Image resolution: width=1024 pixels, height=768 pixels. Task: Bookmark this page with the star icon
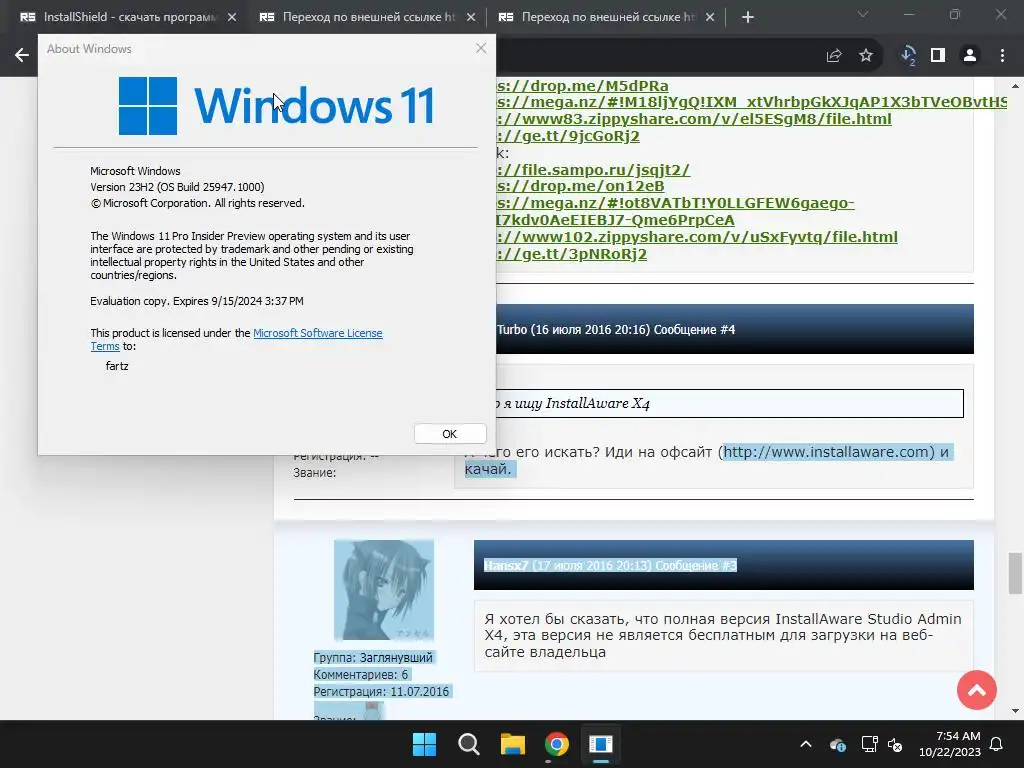point(866,56)
